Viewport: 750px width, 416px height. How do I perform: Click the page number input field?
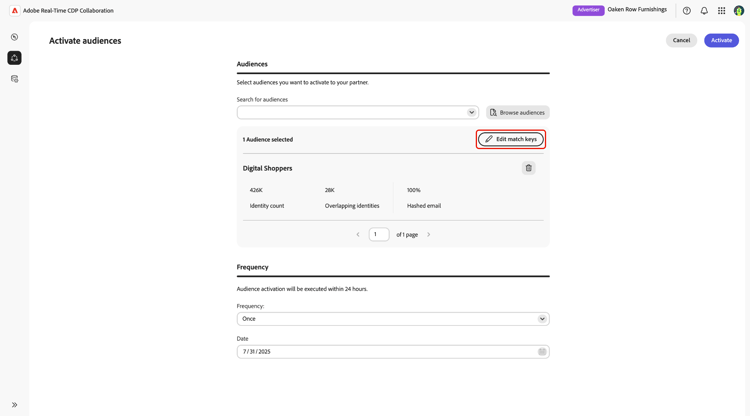379,235
